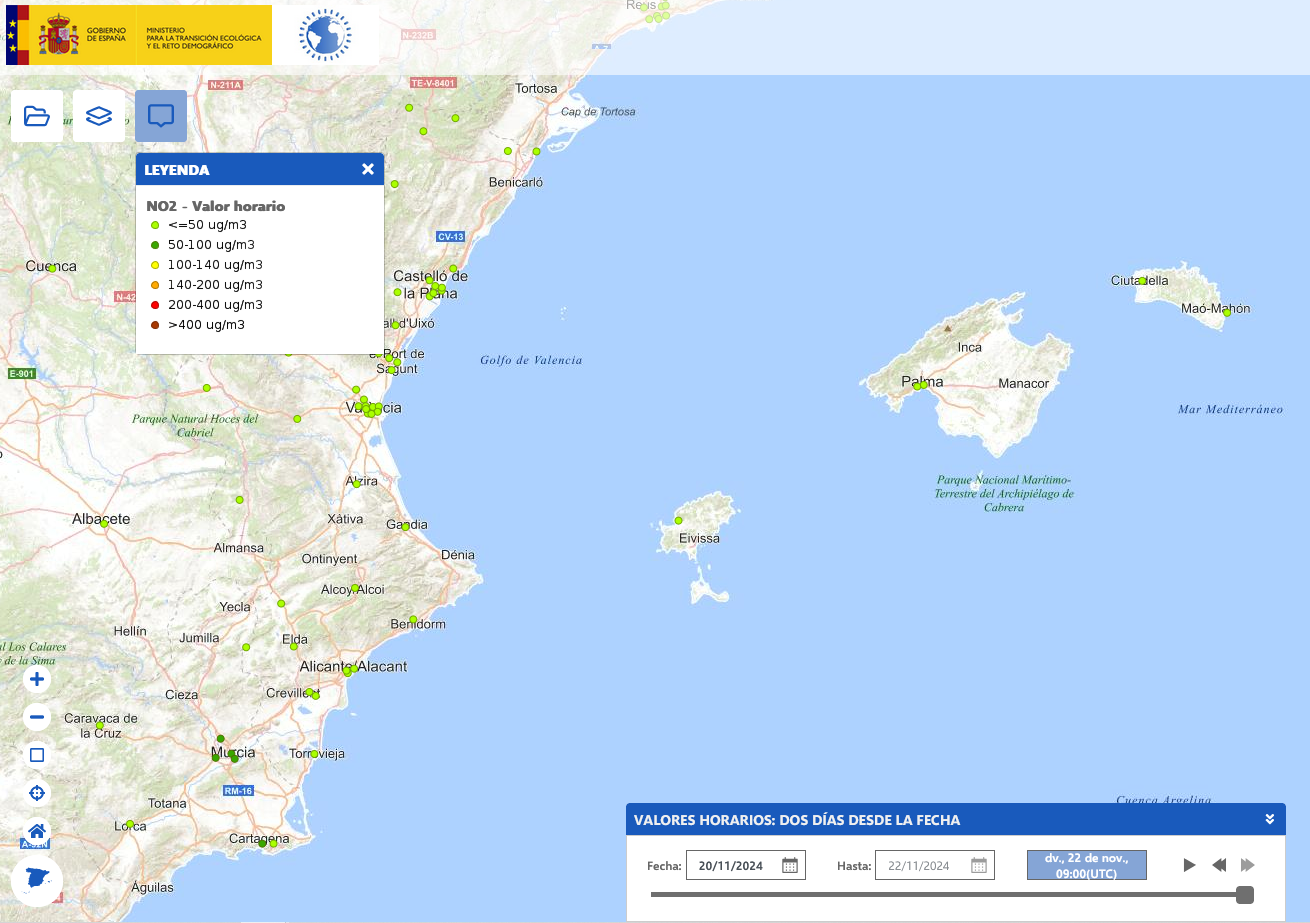Screen dimensions: 1310x923
Task: Toggle the legend speech-bubble button
Action: [161, 116]
